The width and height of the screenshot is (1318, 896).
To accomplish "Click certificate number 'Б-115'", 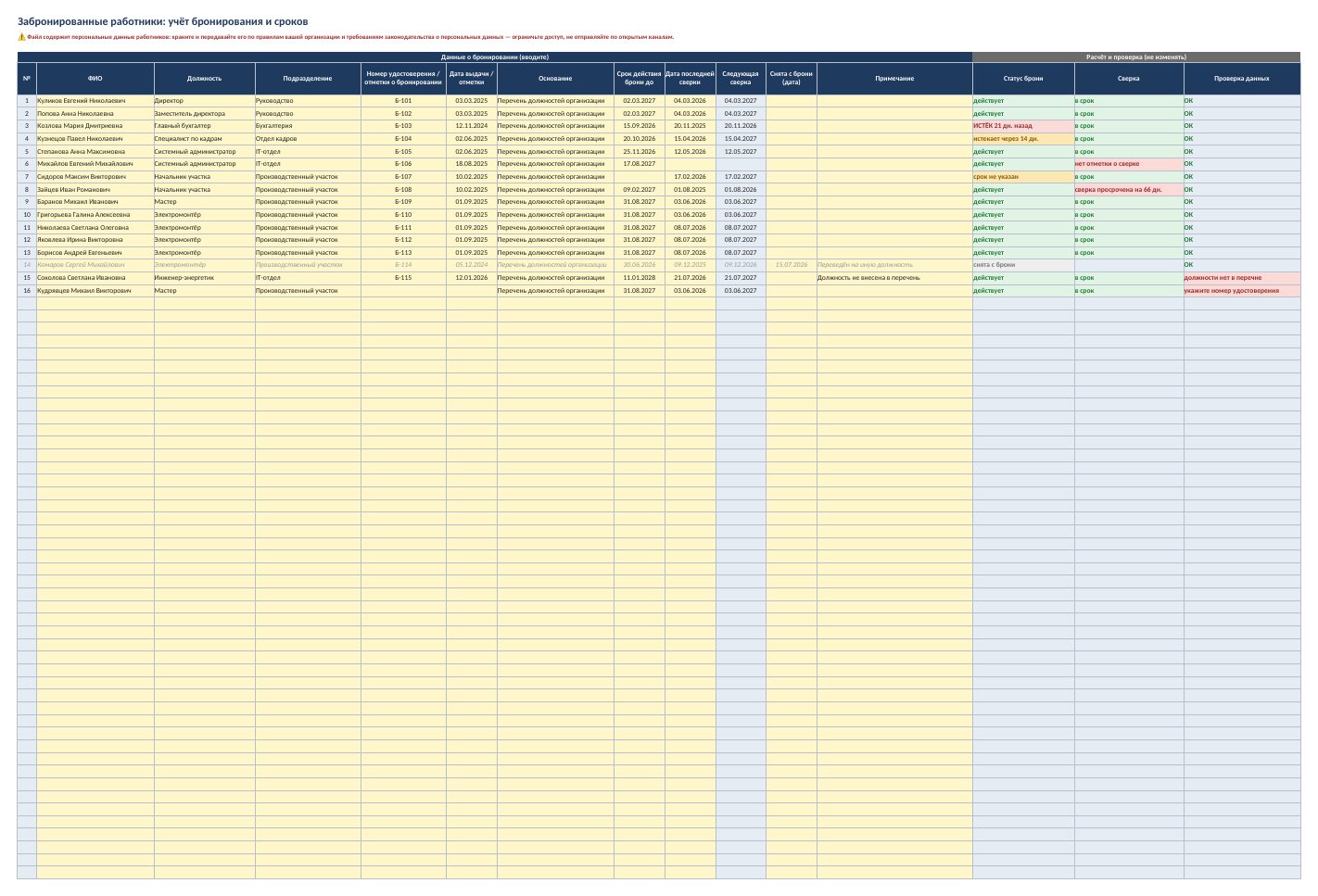I will pyautogui.click(x=403, y=278).
